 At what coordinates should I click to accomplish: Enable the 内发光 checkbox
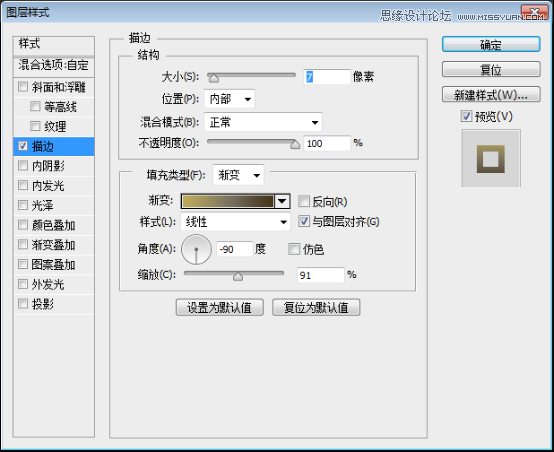(x=23, y=185)
